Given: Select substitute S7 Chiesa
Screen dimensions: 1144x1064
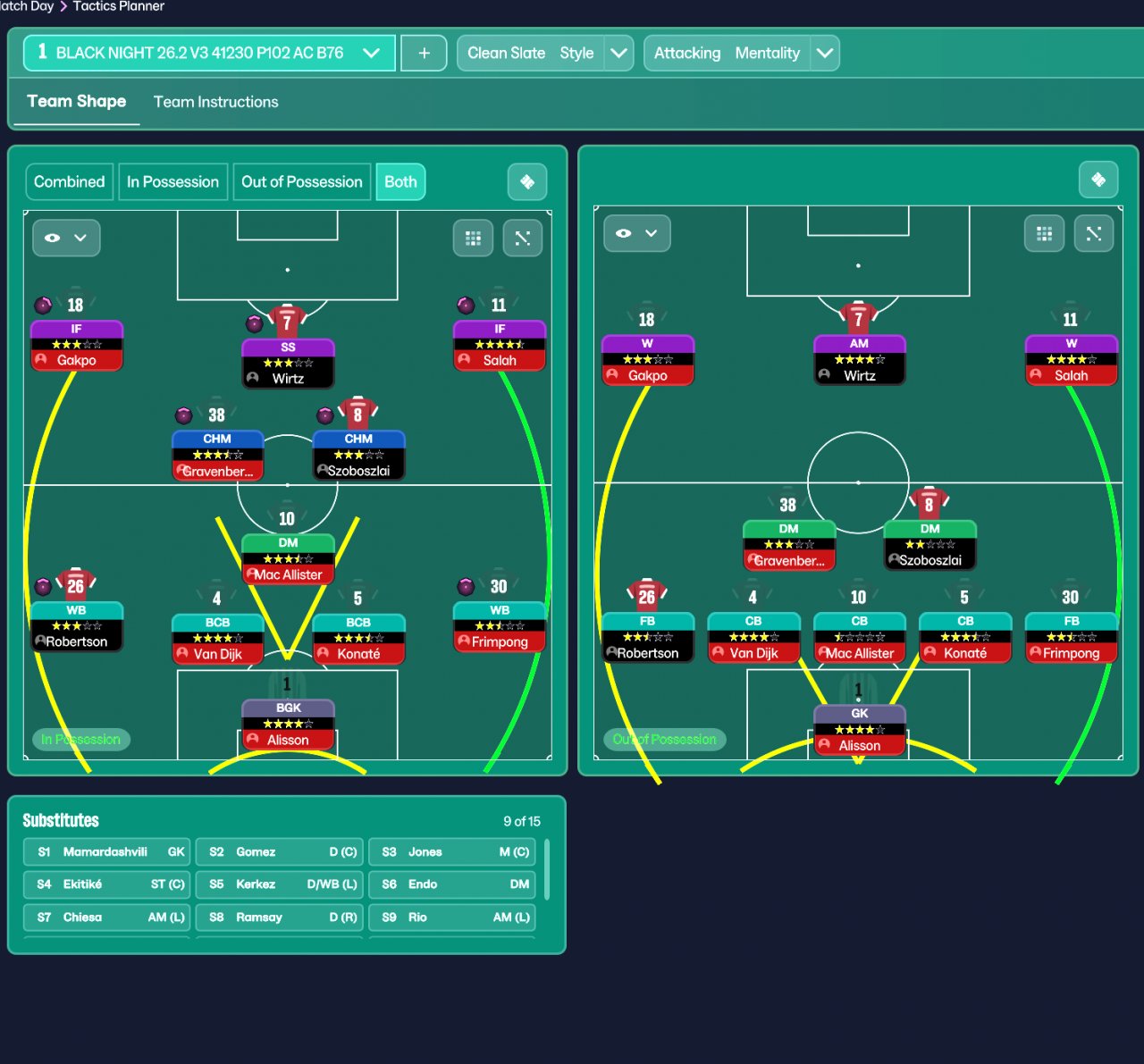Looking at the screenshot, I should [x=106, y=917].
